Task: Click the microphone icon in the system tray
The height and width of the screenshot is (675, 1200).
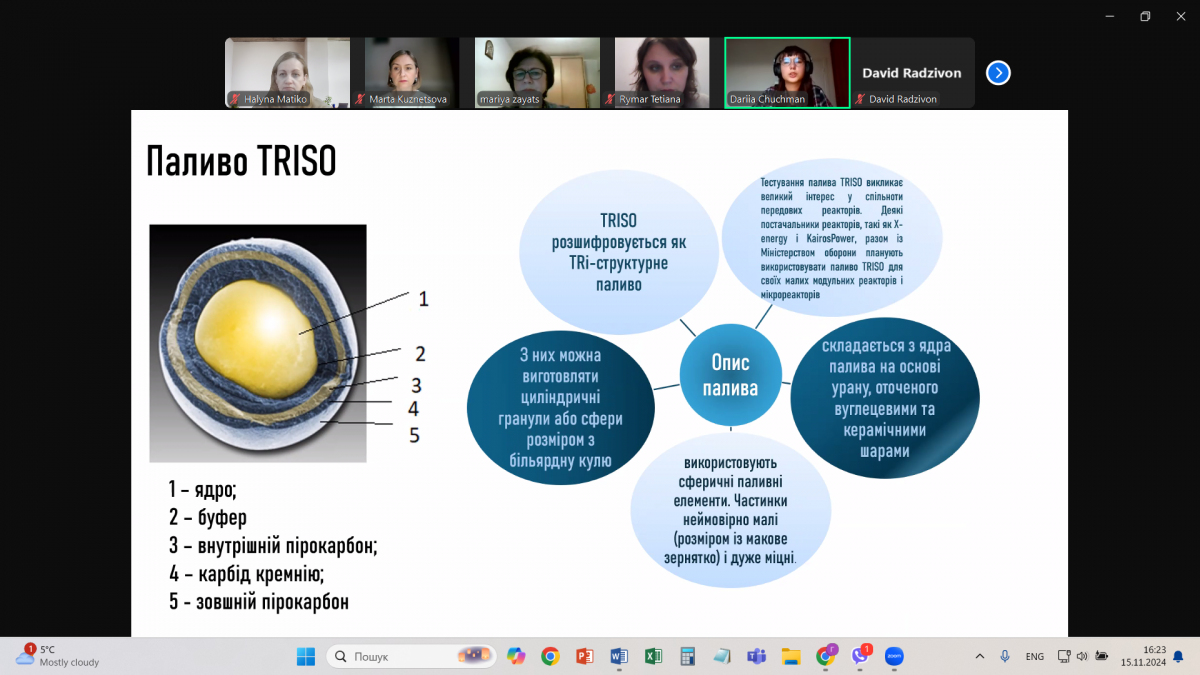Action: pyautogui.click(x=1005, y=656)
